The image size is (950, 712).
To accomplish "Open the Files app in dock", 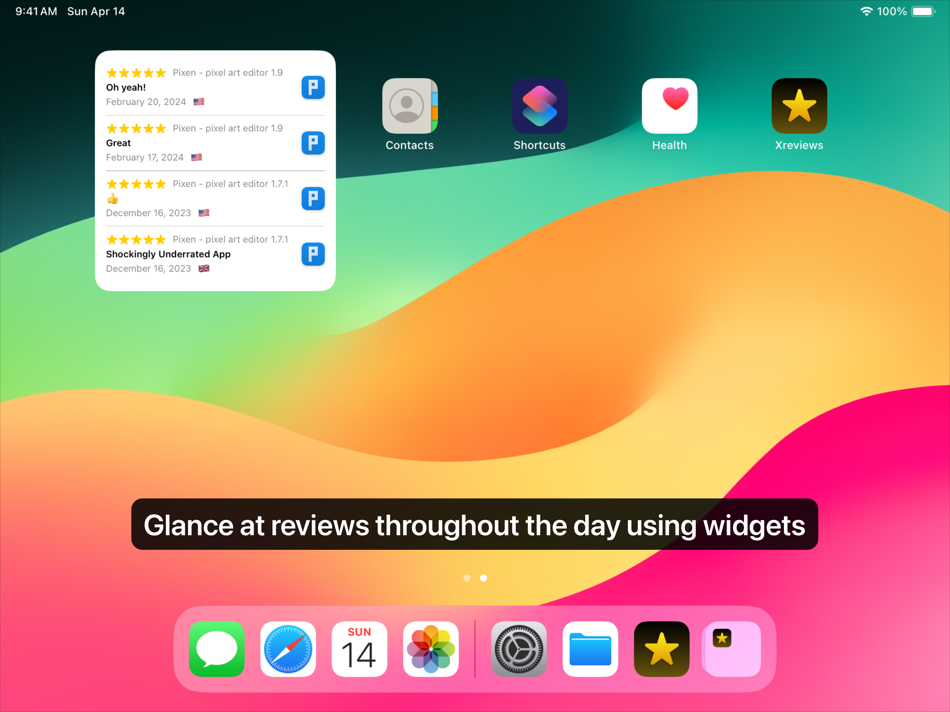I will (590, 649).
